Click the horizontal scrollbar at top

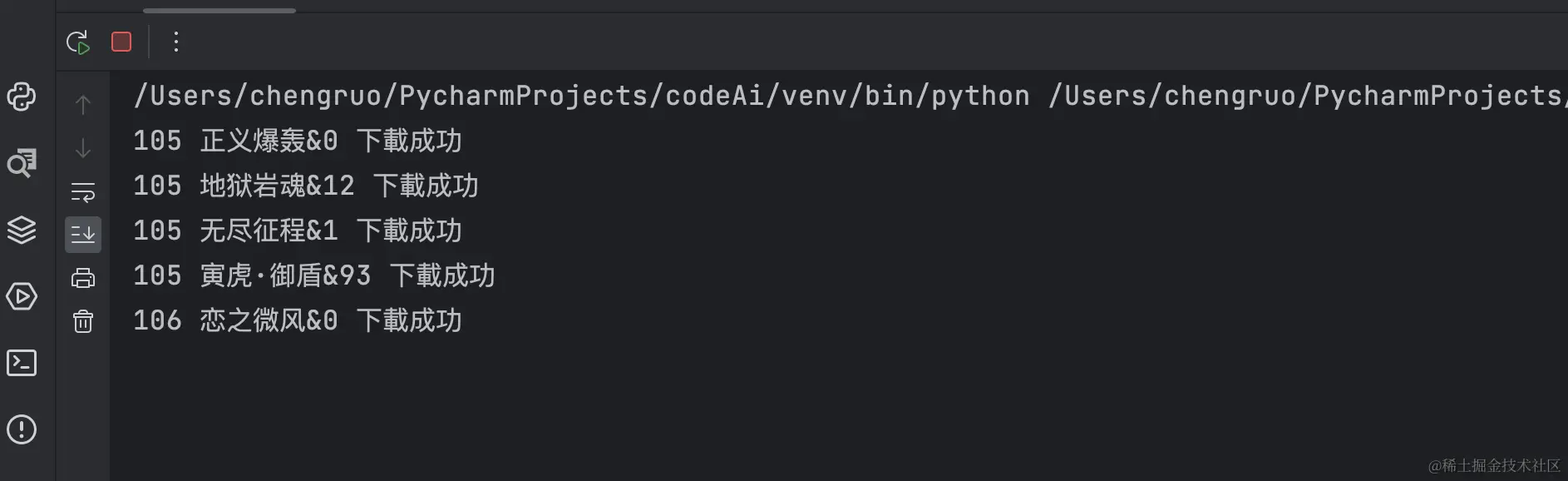tap(219, 10)
